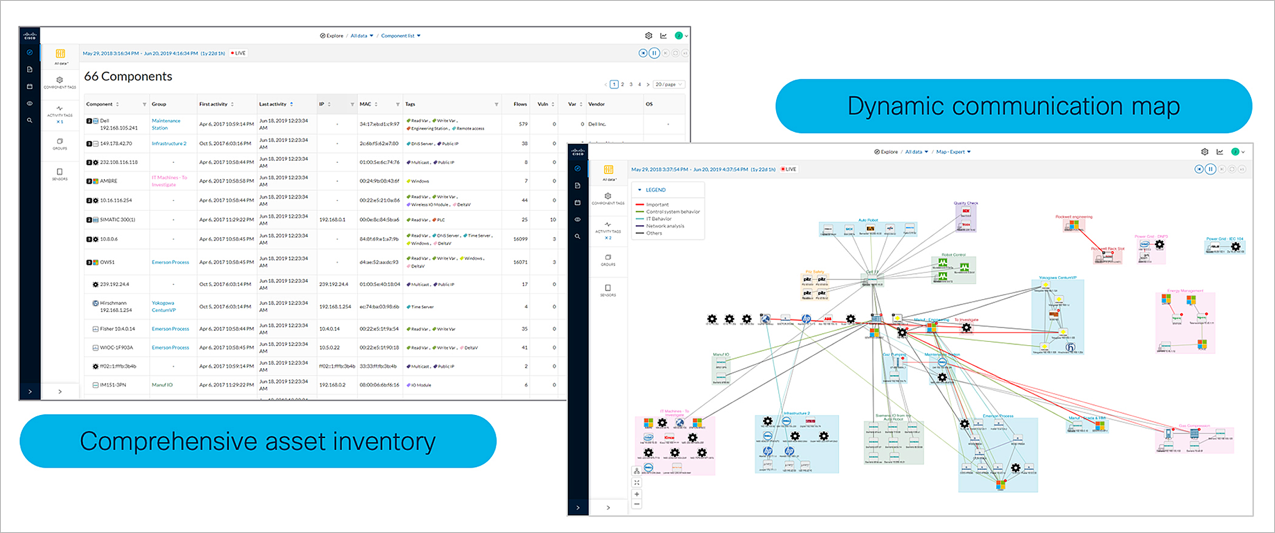Toggle LIVE mode in the component list view
This screenshot has height=533, width=1275.
240,52
